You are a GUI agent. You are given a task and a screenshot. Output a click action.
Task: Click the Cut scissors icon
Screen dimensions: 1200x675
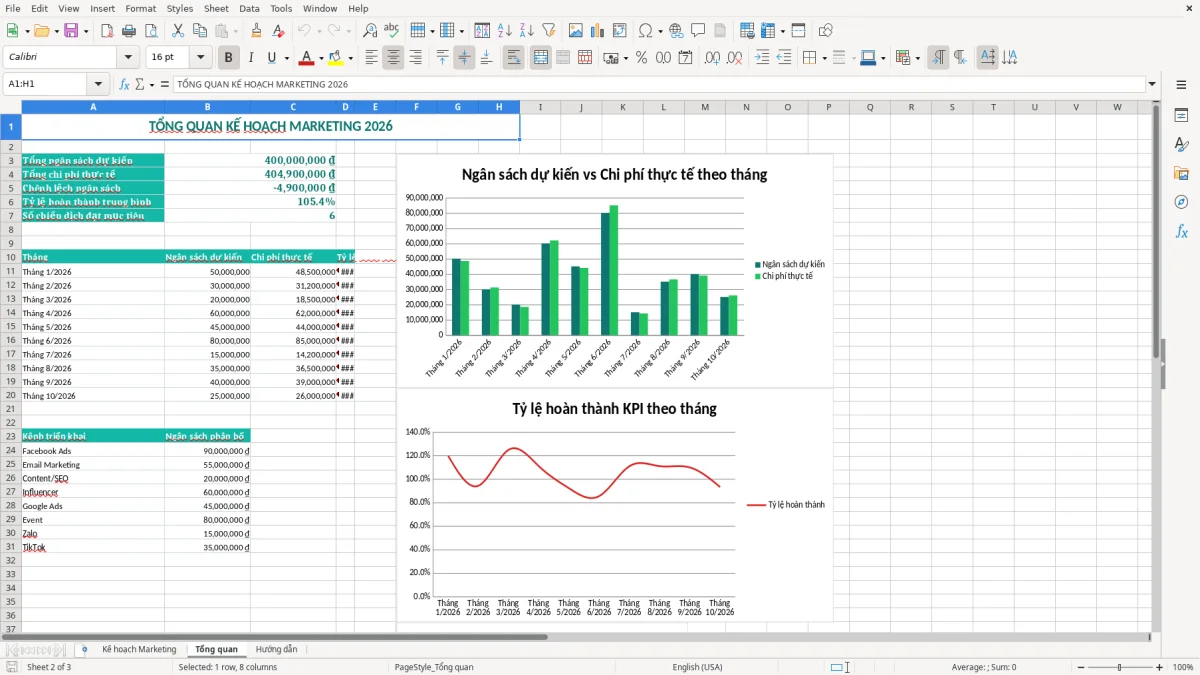click(178, 31)
